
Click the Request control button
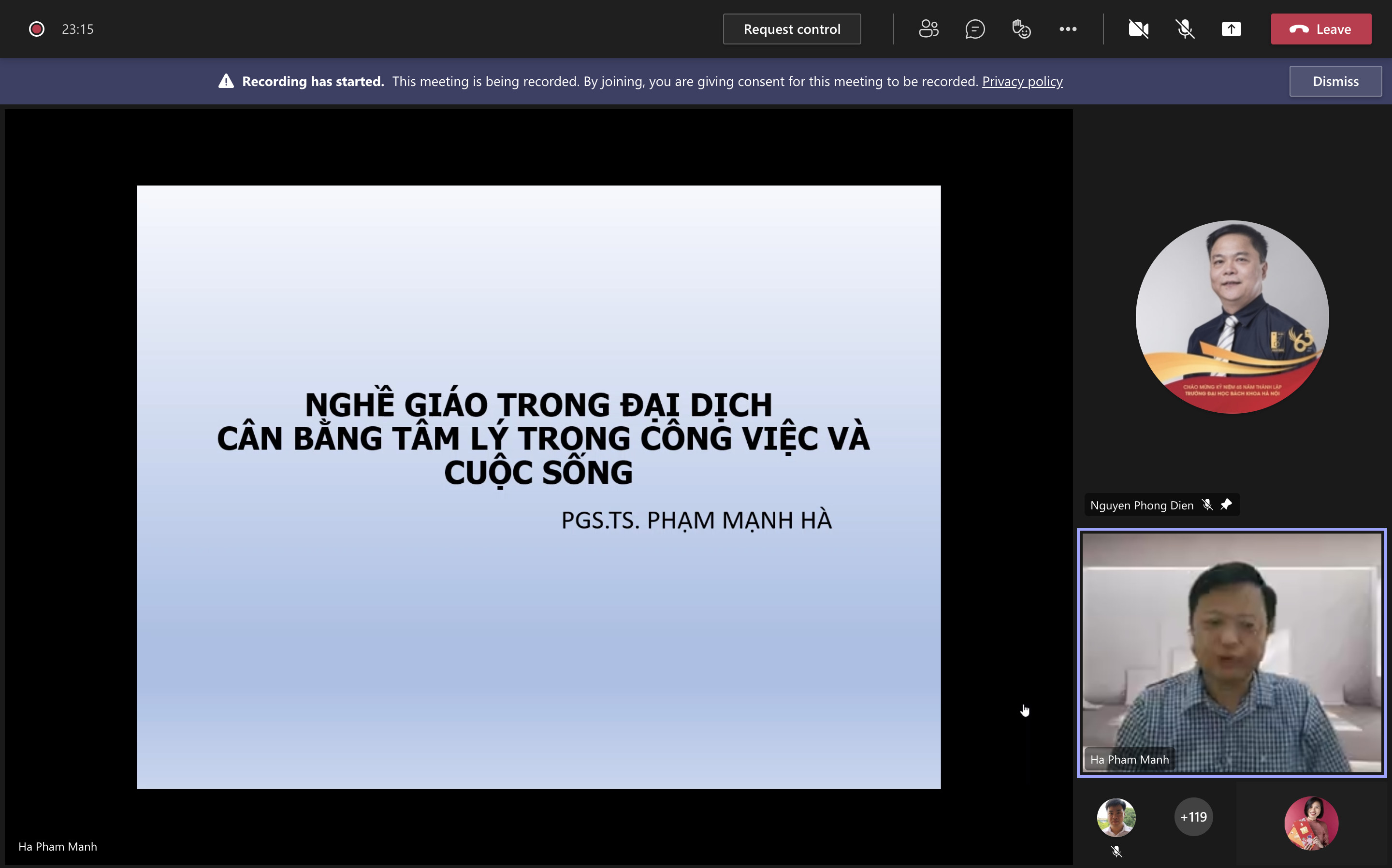click(x=792, y=29)
